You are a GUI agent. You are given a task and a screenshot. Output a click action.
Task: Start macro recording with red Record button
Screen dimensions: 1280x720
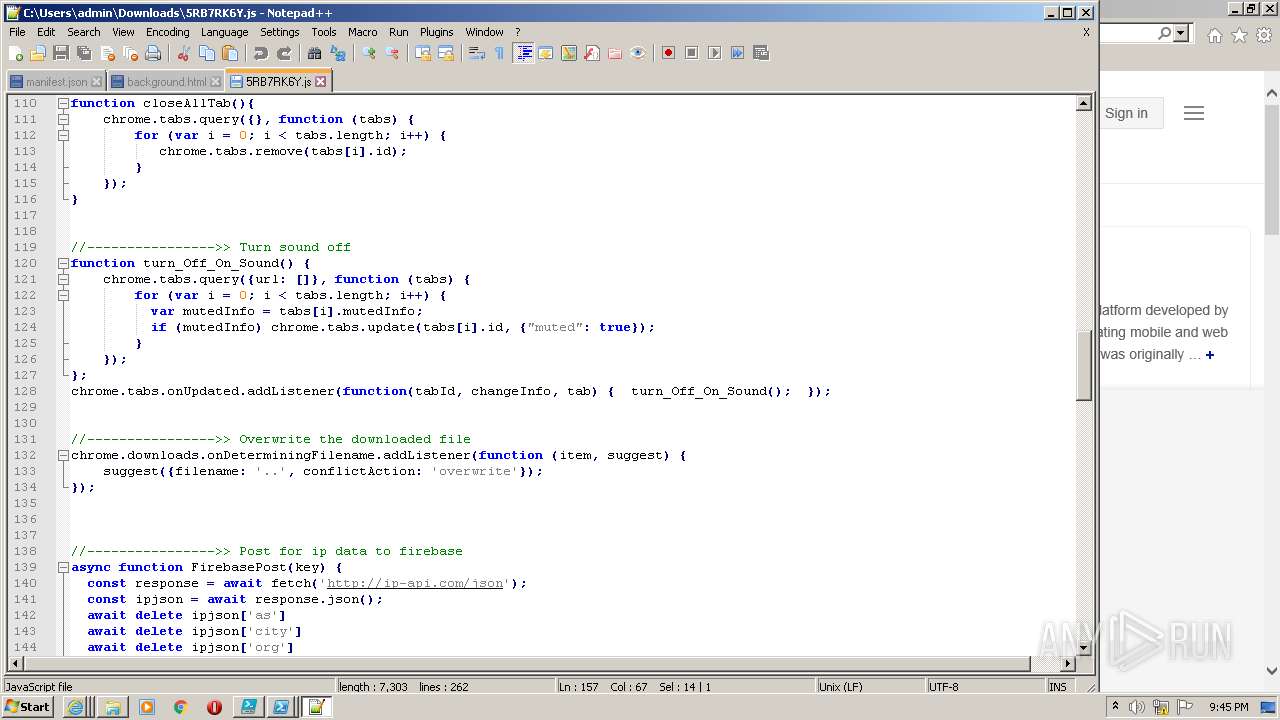668,53
